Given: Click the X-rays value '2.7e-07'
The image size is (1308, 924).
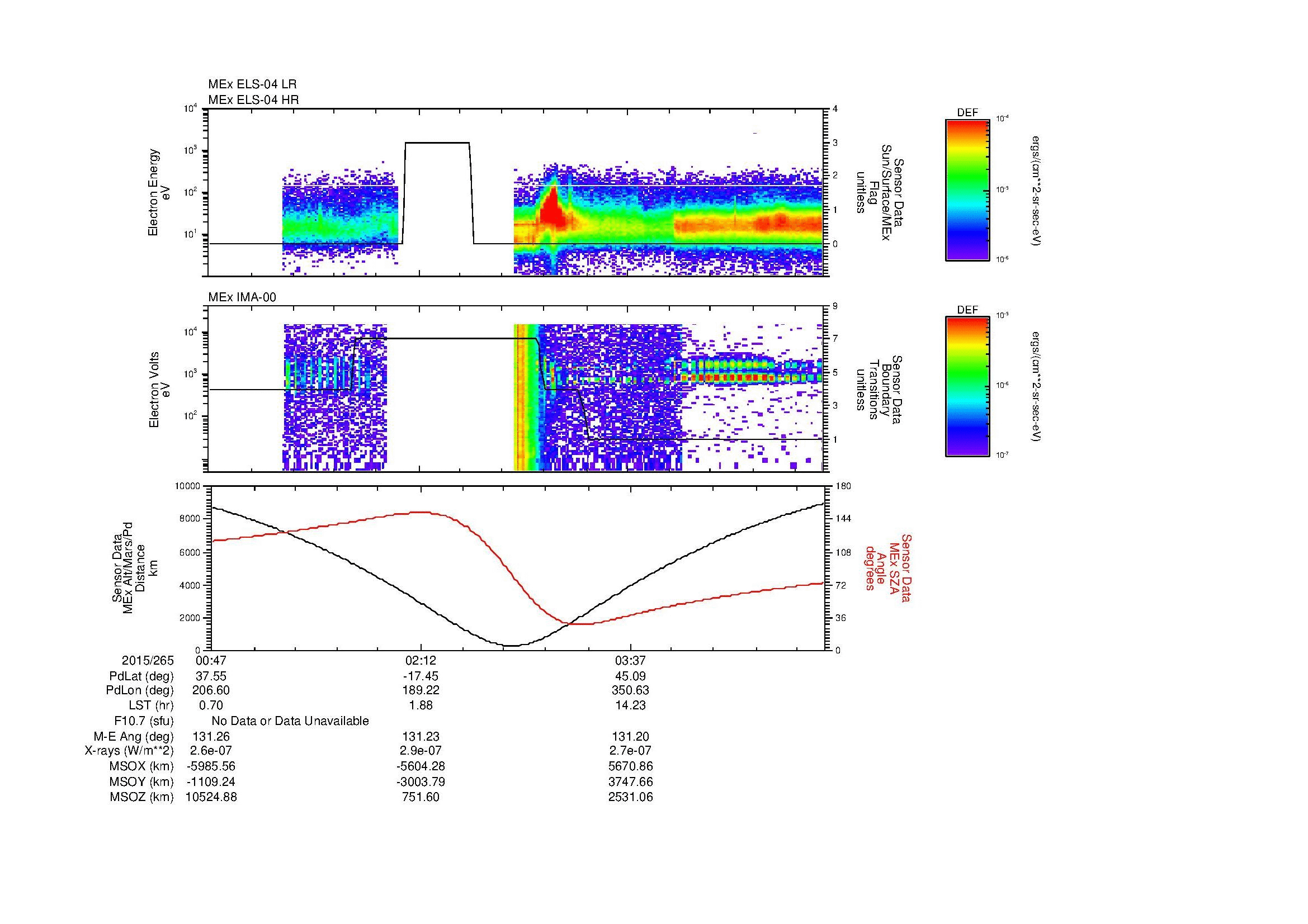Looking at the screenshot, I should [x=630, y=750].
